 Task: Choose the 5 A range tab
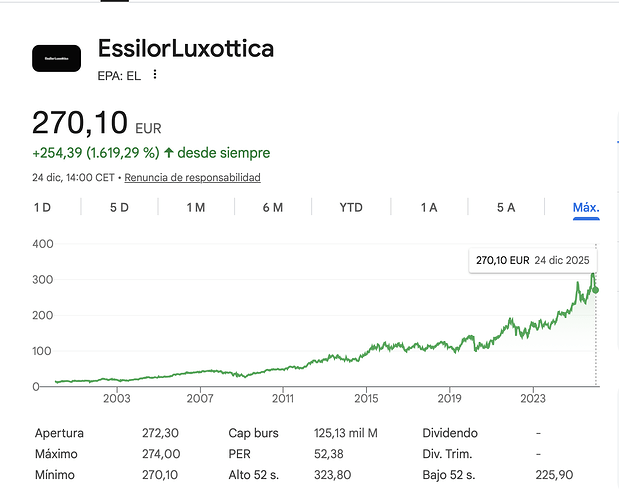pos(506,207)
